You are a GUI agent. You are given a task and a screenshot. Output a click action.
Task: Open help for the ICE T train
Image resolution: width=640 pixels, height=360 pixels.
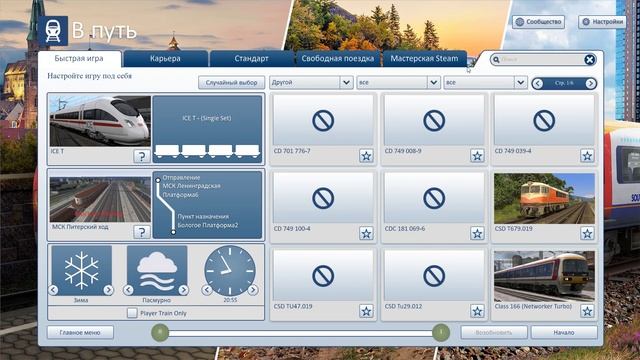[142, 156]
